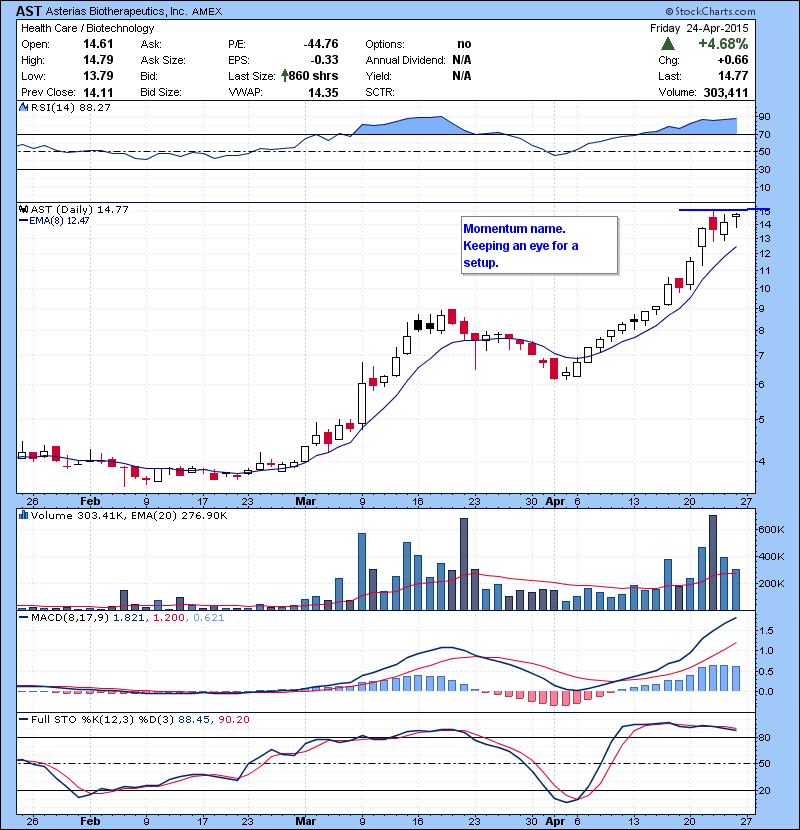Click the Full STO line marker
Screen dimensions: 800x830
pyautogui.click(x=23, y=721)
